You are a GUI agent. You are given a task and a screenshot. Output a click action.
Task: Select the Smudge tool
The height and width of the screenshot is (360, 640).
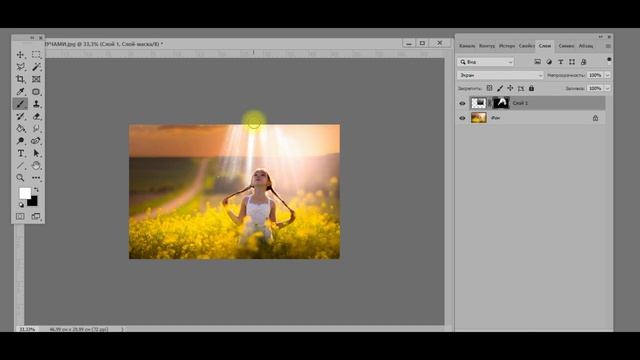[36, 129]
